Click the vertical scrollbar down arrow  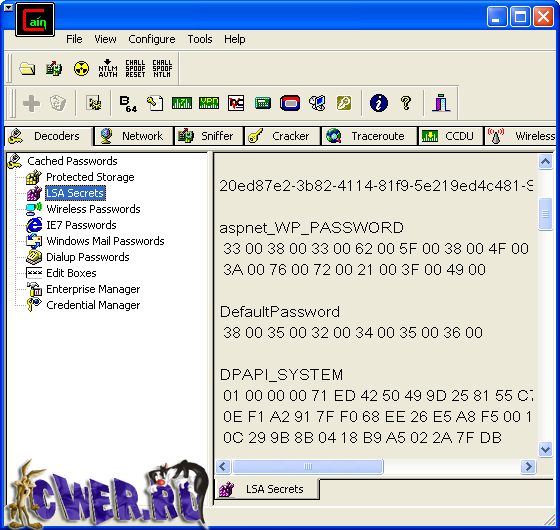point(545,449)
